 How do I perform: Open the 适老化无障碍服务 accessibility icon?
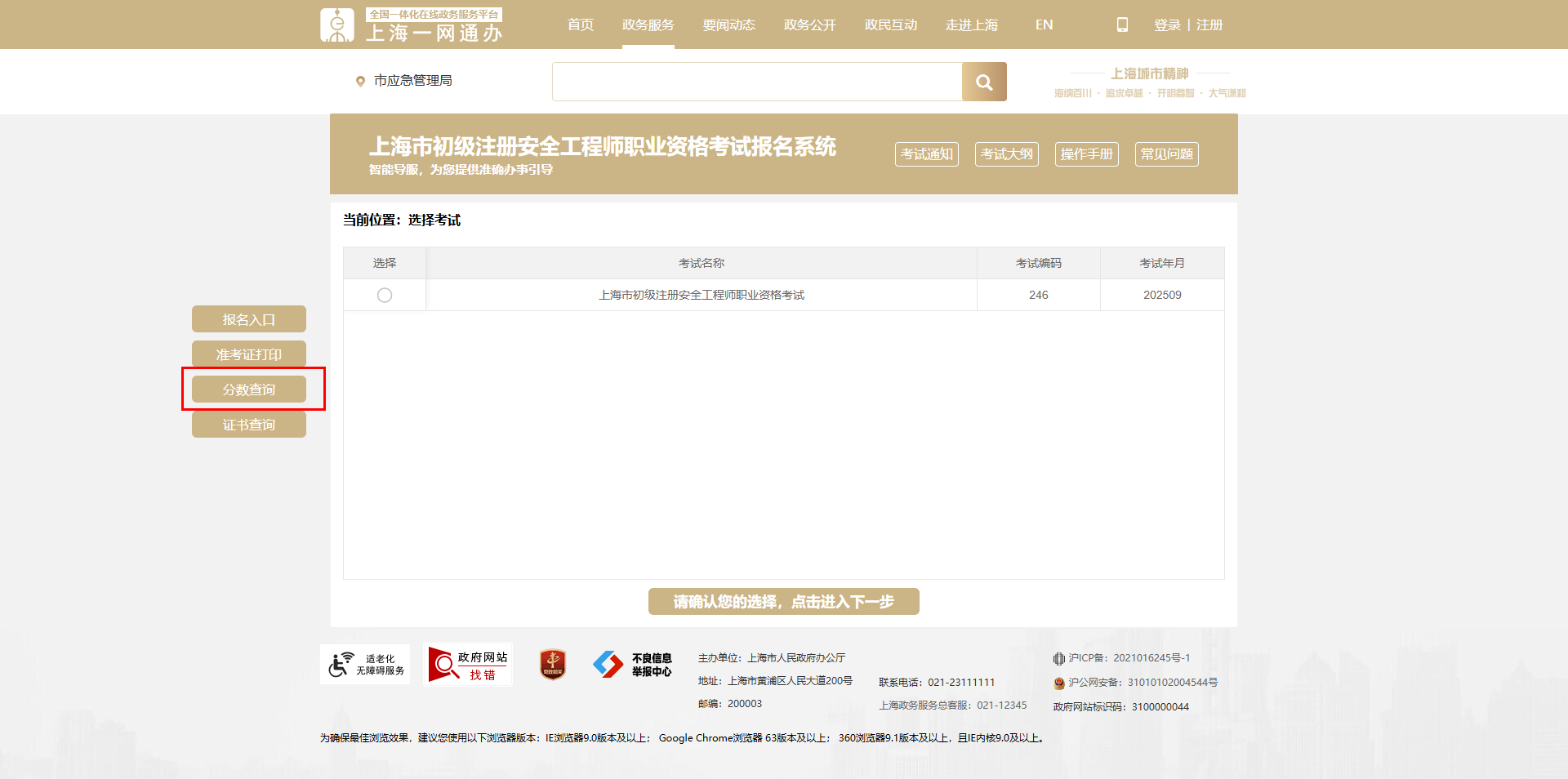pyautogui.click(x=365, y=665)
